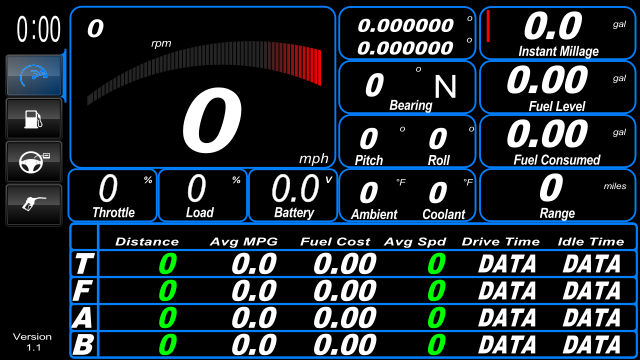
Task: Click the Version 1.1 label
Action: (33, 342)
